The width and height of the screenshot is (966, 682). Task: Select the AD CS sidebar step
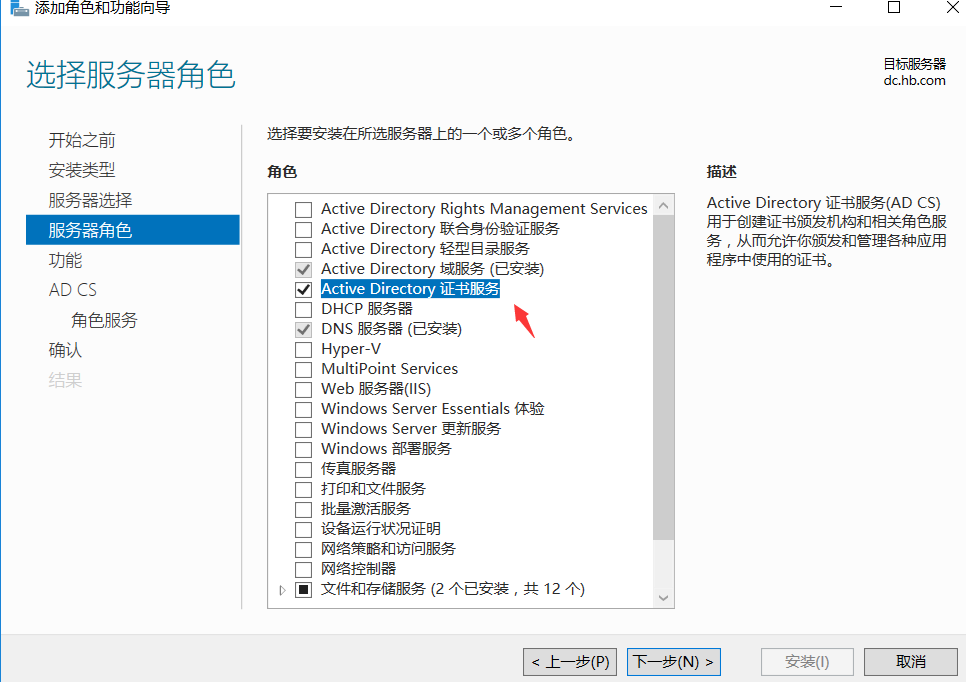click(73, 290)
